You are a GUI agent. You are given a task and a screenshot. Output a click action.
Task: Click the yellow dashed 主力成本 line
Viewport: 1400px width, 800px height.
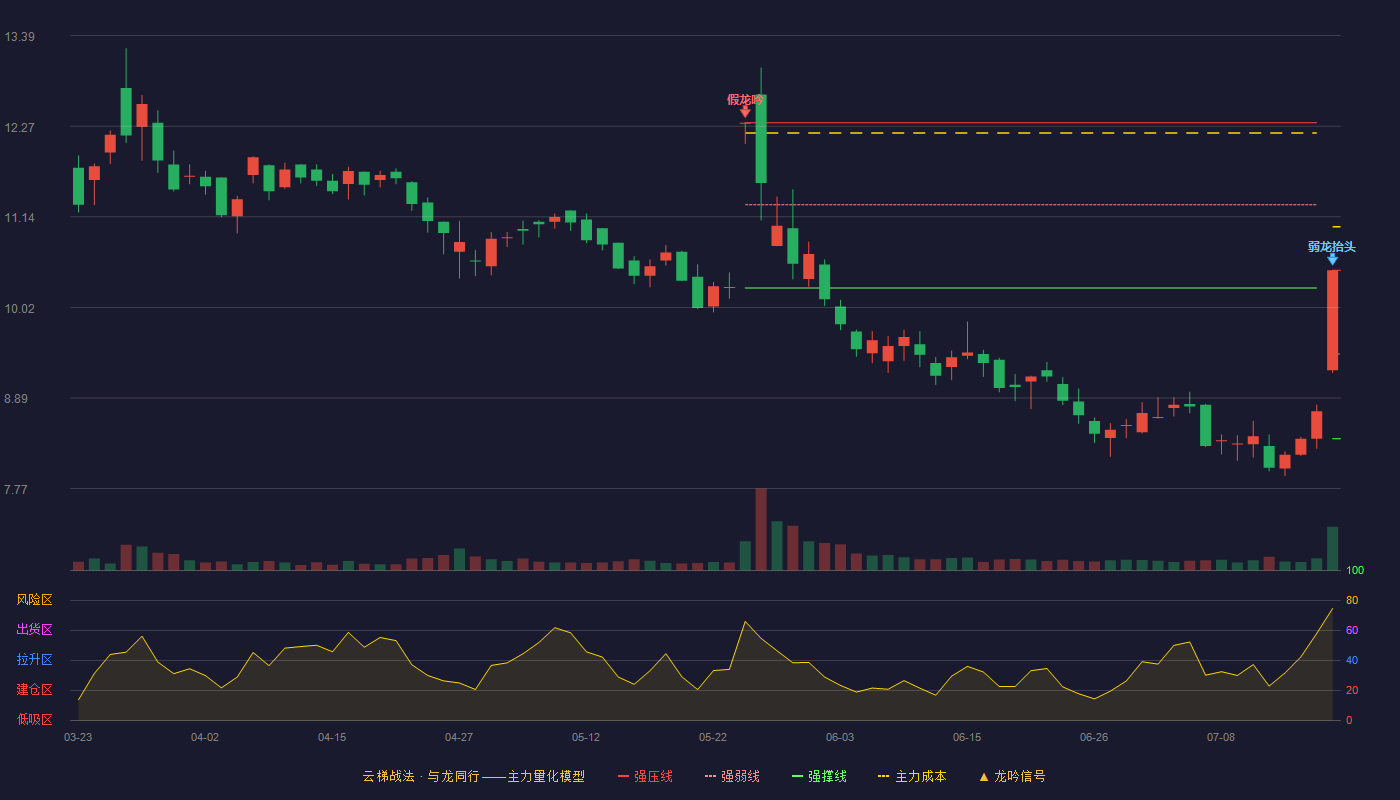click(x=1030, y=133)
